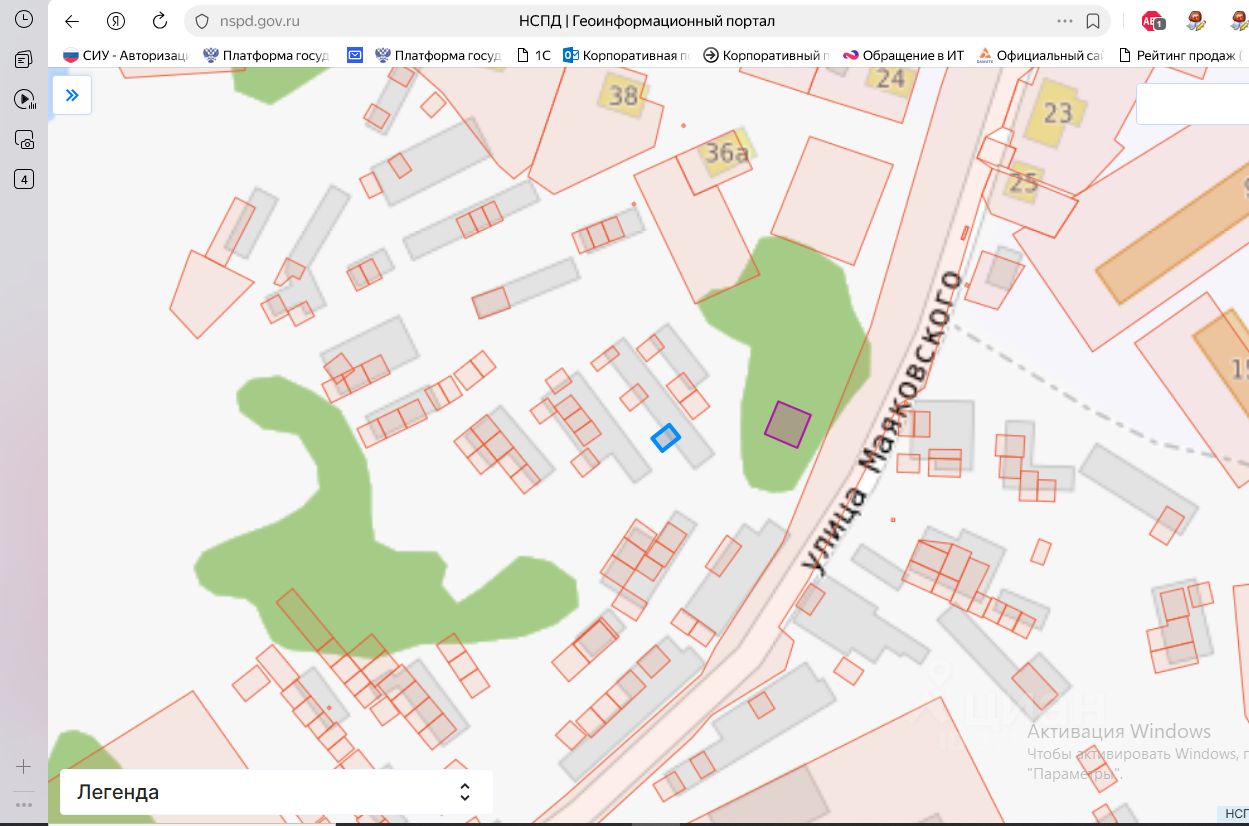Click building number 25 on map
Viewport: 1249px width, 826px height.
[1023, 183]
